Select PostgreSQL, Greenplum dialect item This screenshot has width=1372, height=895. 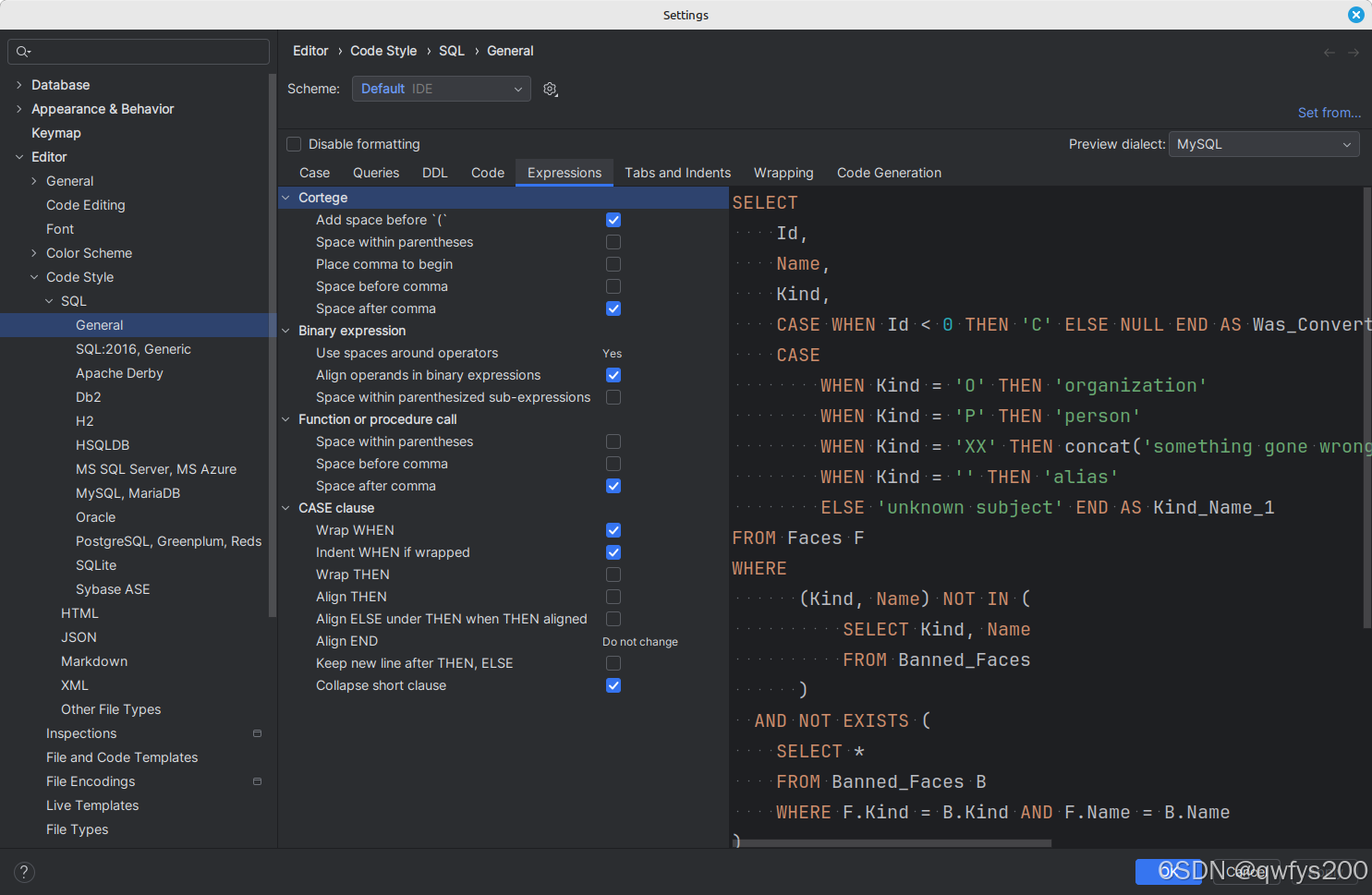[x=168, y=541]
